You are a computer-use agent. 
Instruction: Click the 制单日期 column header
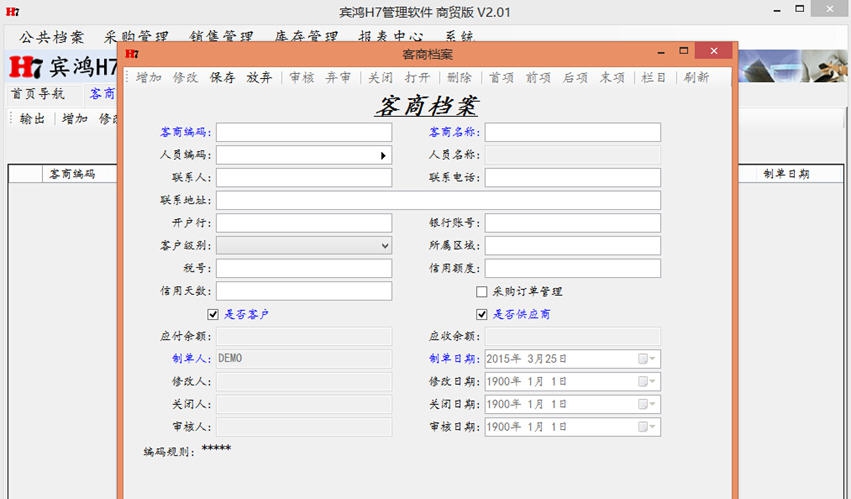click(x=786, y=174)
